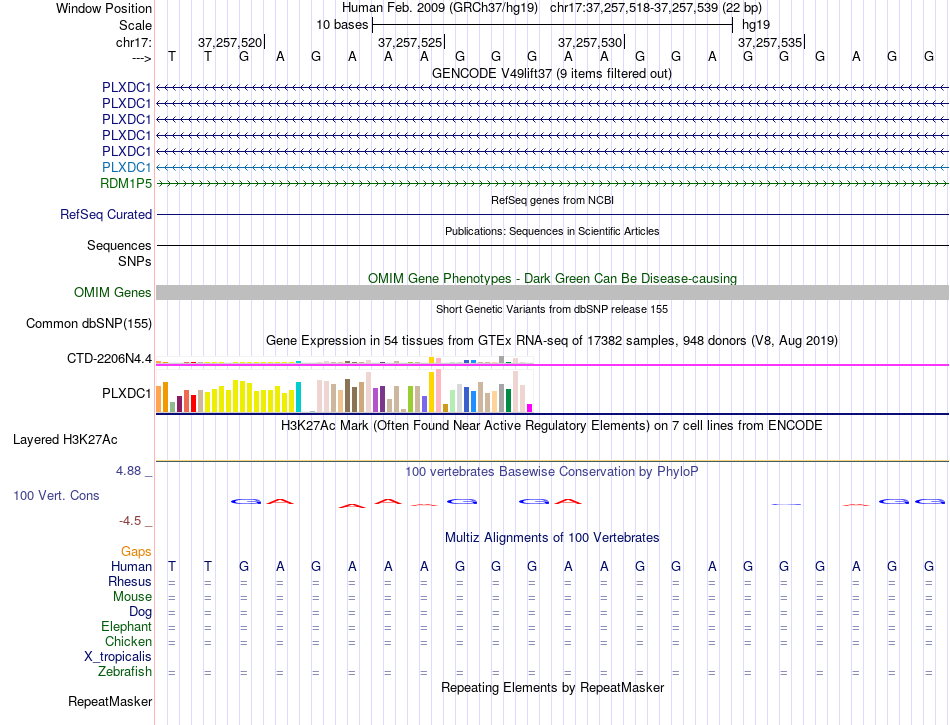Open Publications: Sequences in Scientific Articles title
Image resolution: width=950 pixels, height=725 pixels.
coord(552,231)
